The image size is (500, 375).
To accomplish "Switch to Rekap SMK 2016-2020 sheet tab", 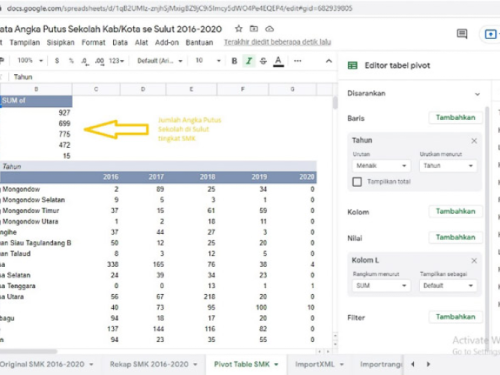I will click(x=153, y=364).
